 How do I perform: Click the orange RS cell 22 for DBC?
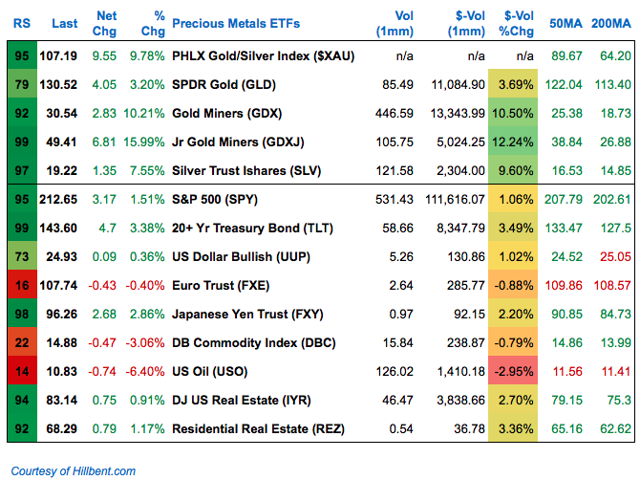22,342
